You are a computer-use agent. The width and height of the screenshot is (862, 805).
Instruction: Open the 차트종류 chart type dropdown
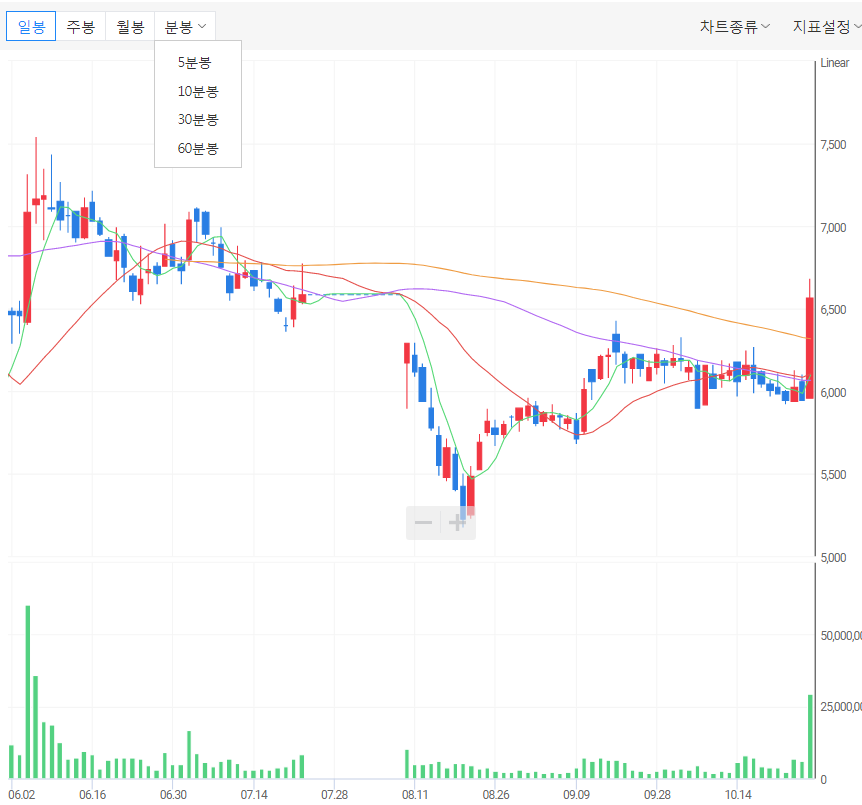[x=735, y=26]
